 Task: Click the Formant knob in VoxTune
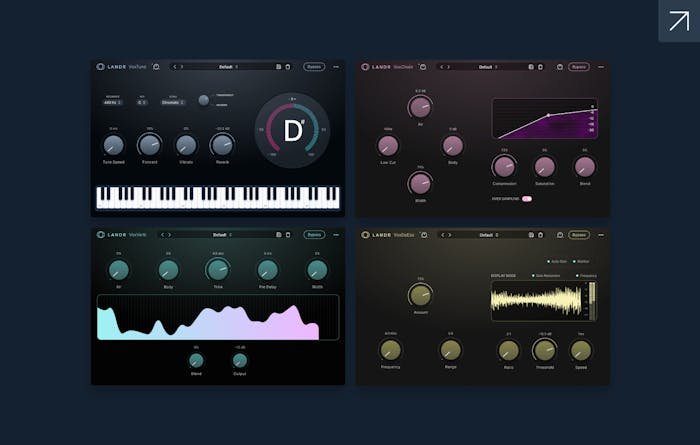(x=150, y=145)
